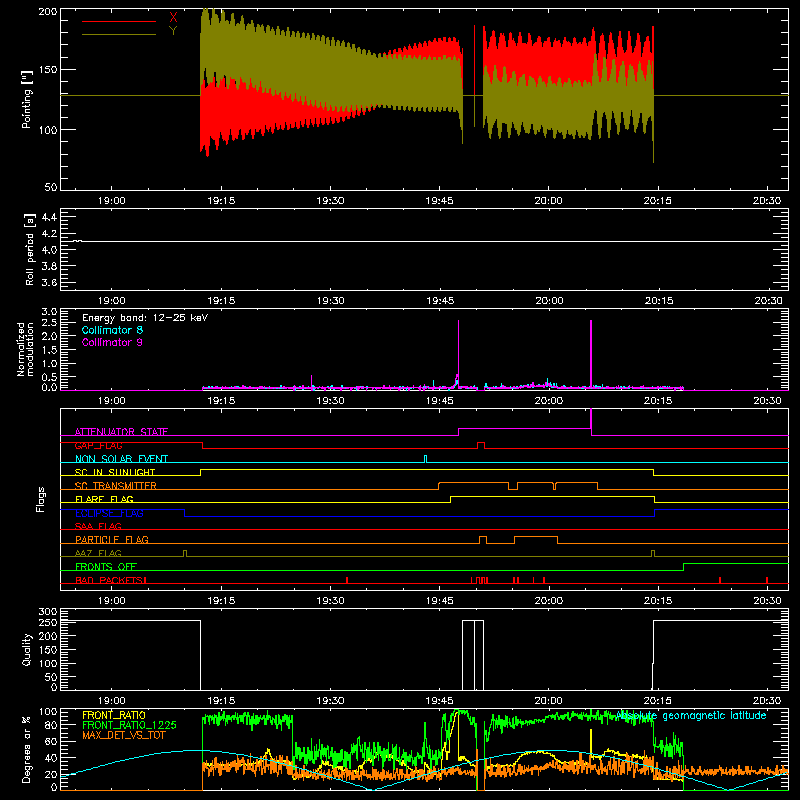The image size is (800, 800).
Task: Click the '2.5' value on modulation axis
Action: point(49,322)
